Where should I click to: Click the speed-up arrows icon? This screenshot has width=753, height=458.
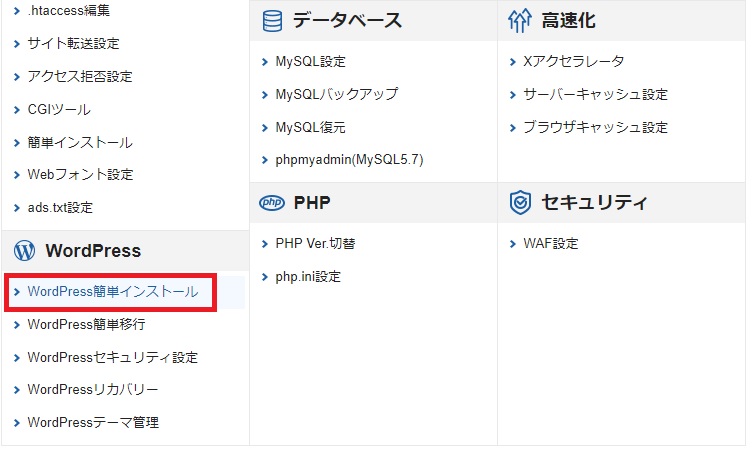tap(520, 21)
